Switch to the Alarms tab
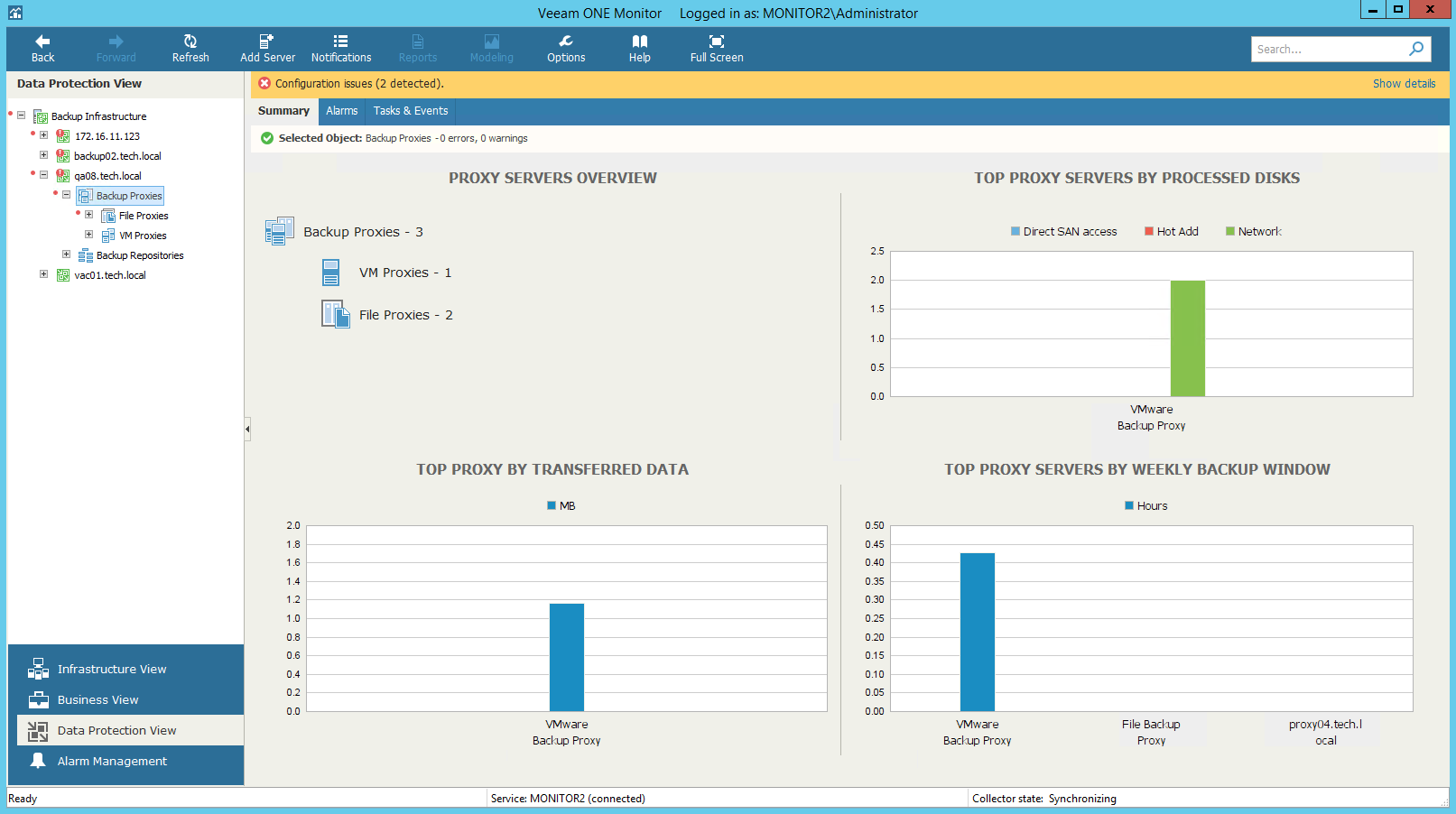This screenshot has height=814, width=1456. pos(342,111)
